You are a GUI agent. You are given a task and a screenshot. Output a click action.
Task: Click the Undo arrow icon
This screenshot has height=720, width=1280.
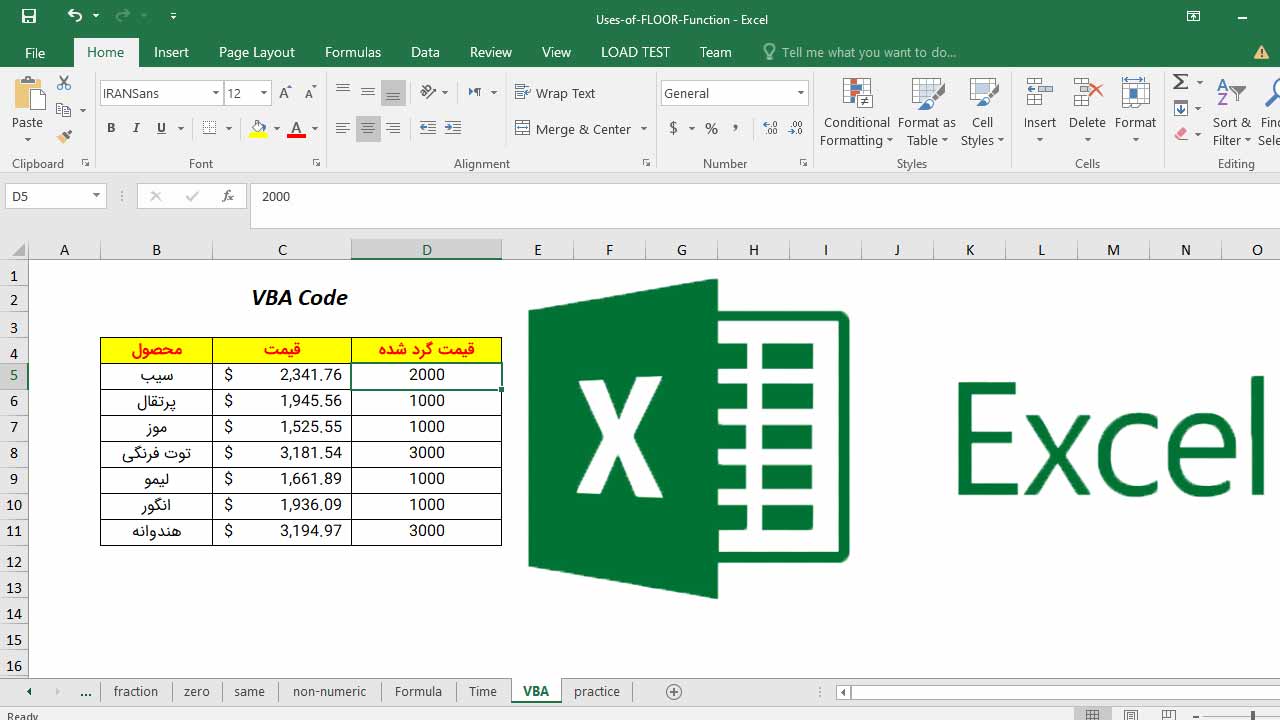75,16
